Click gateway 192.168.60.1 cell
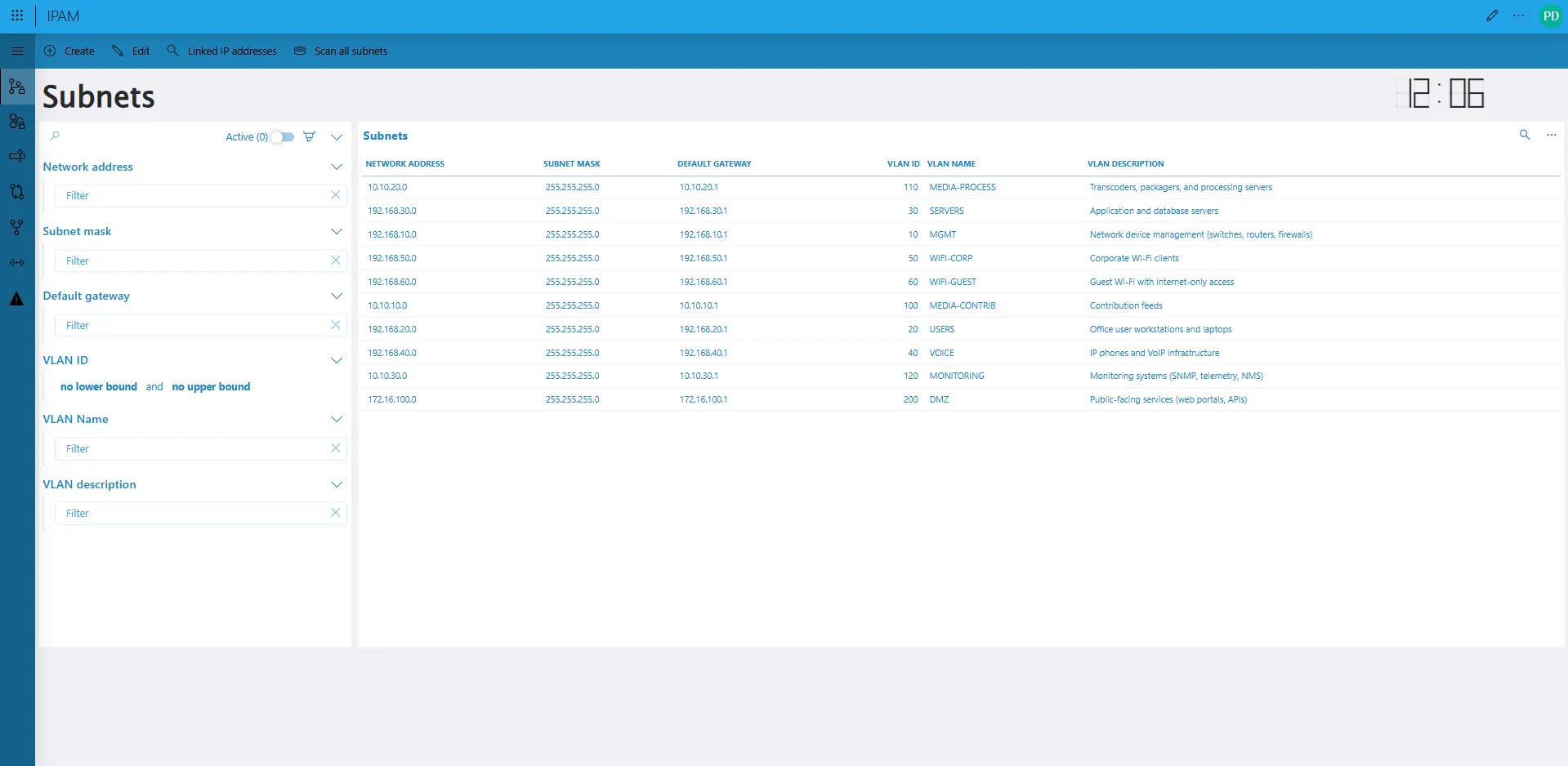Image resolution: width=1568 pixels, height=766 pixels. (x=704, y=282)
